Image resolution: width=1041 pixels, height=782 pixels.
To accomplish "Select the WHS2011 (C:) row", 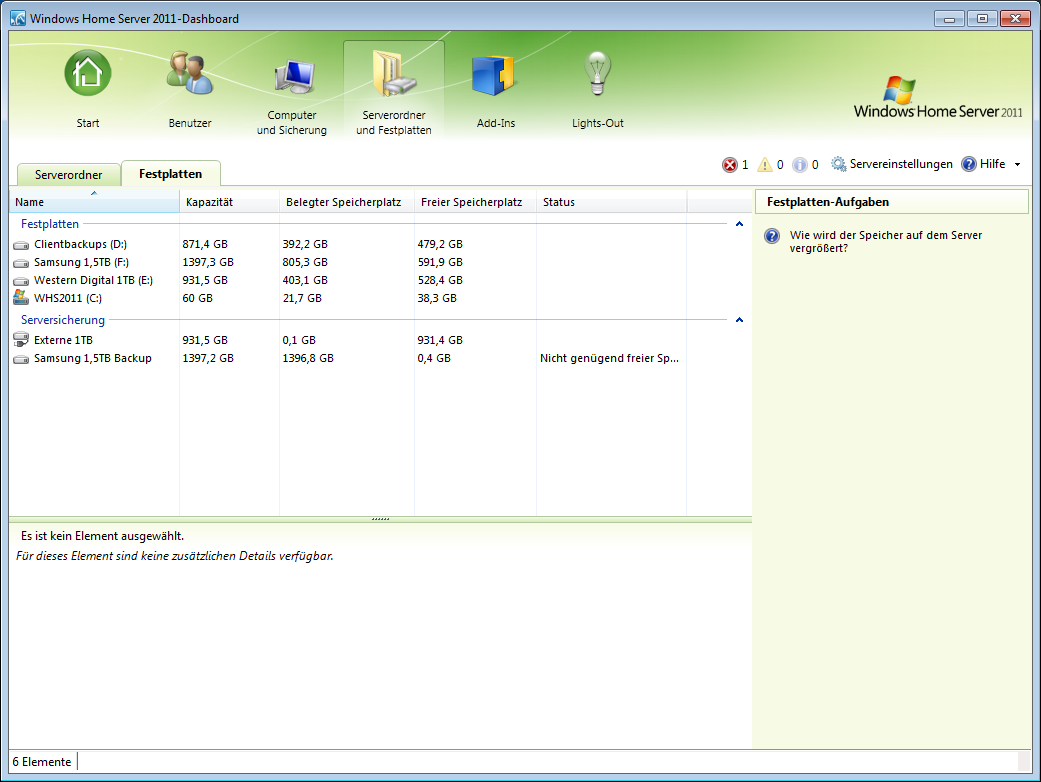I will click(x=380, y=298).
